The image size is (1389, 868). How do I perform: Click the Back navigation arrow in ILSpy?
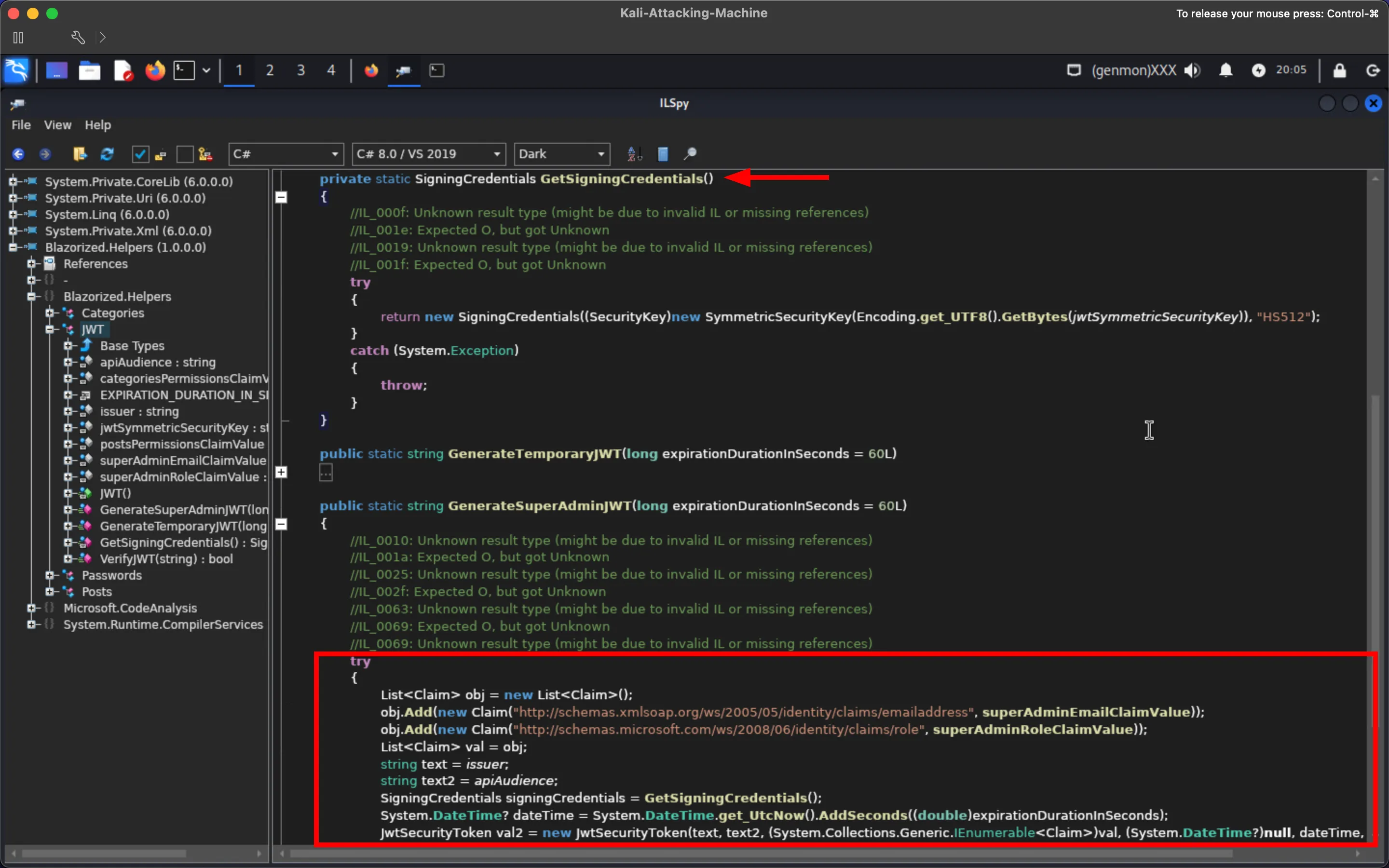tap(18, 154)
